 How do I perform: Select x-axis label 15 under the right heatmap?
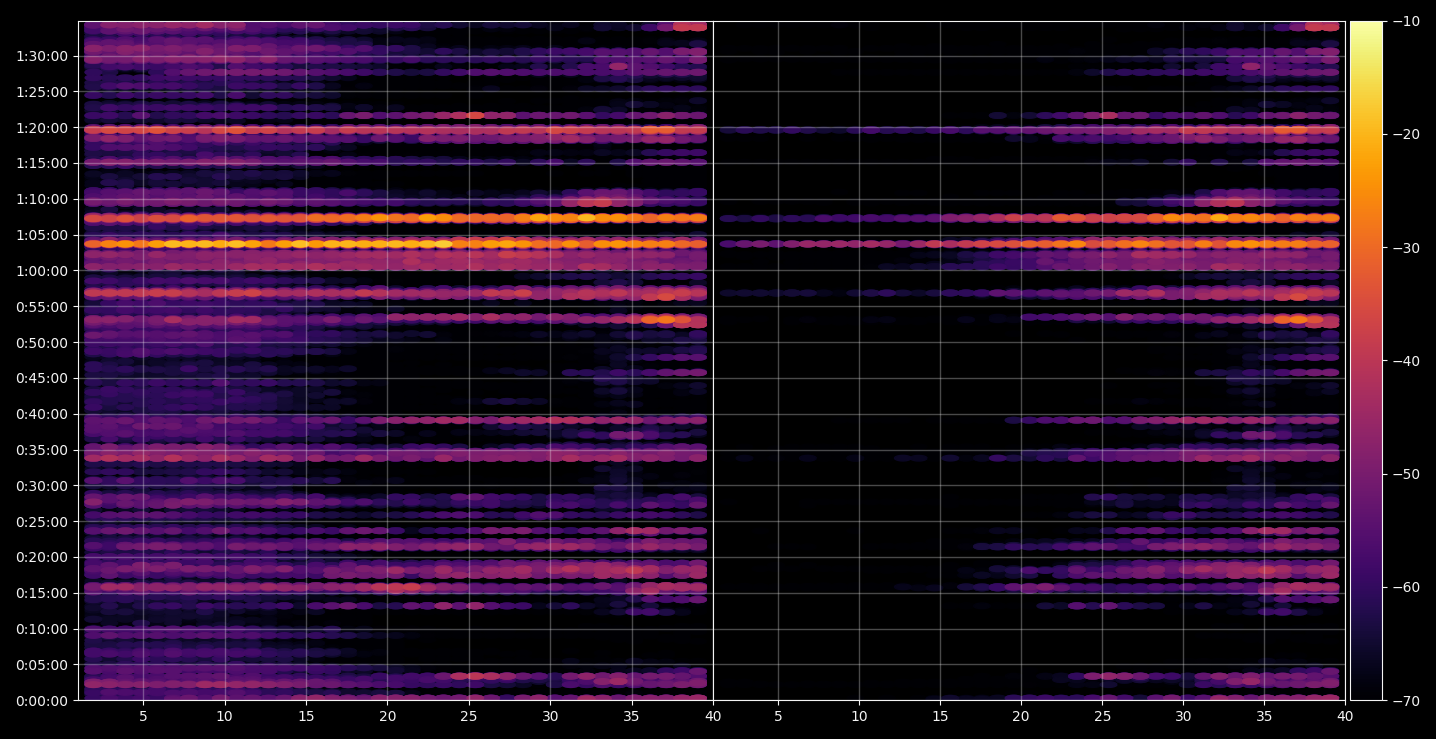[x=940, y=716]
